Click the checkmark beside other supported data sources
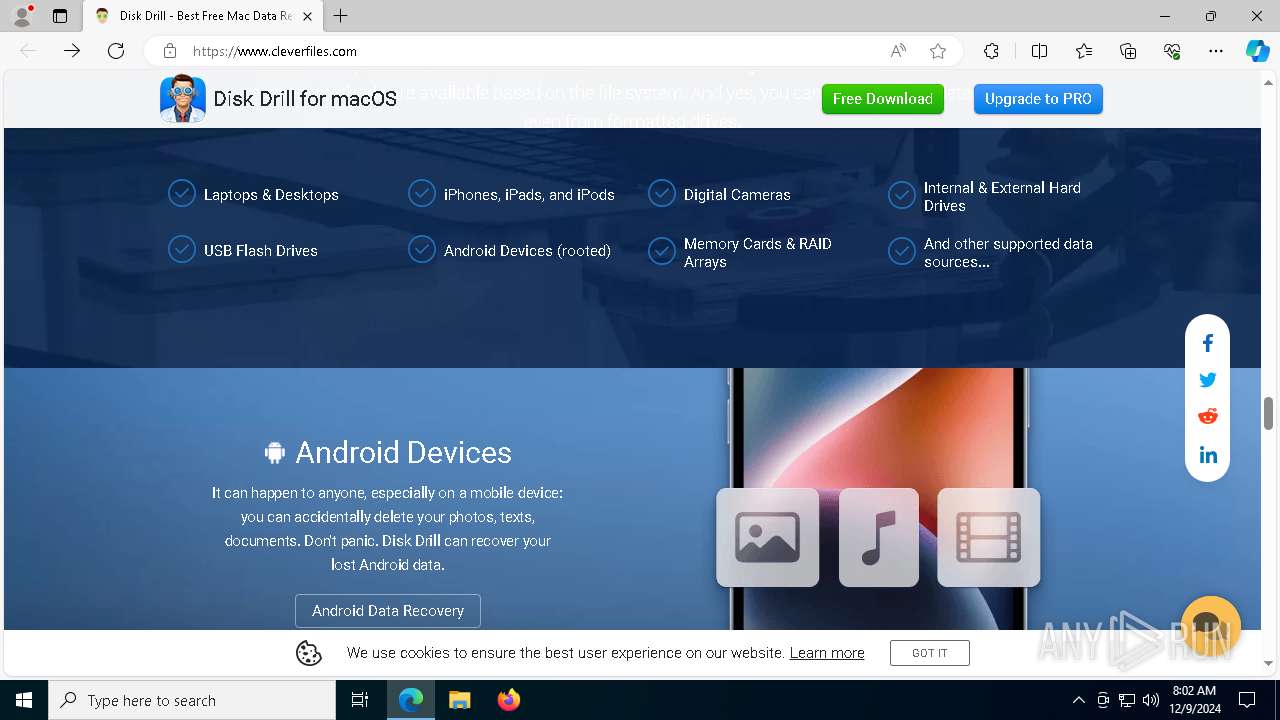The image size is (1280, 720). (x=902, y=251)
